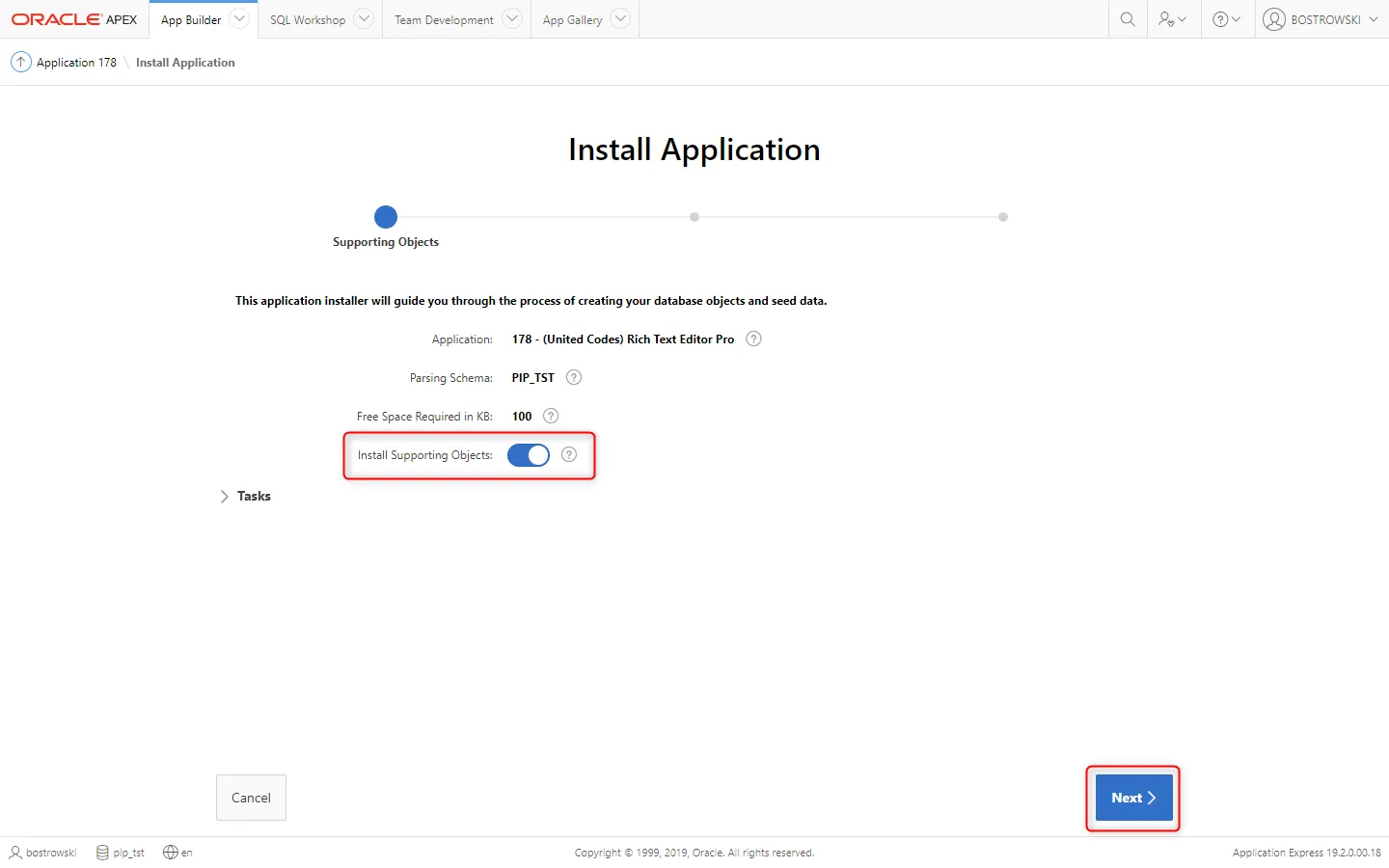Open the administration user-key icon menu
Image resolution: width=1389 pixels, height=868 pixels.
[1173, 19]
